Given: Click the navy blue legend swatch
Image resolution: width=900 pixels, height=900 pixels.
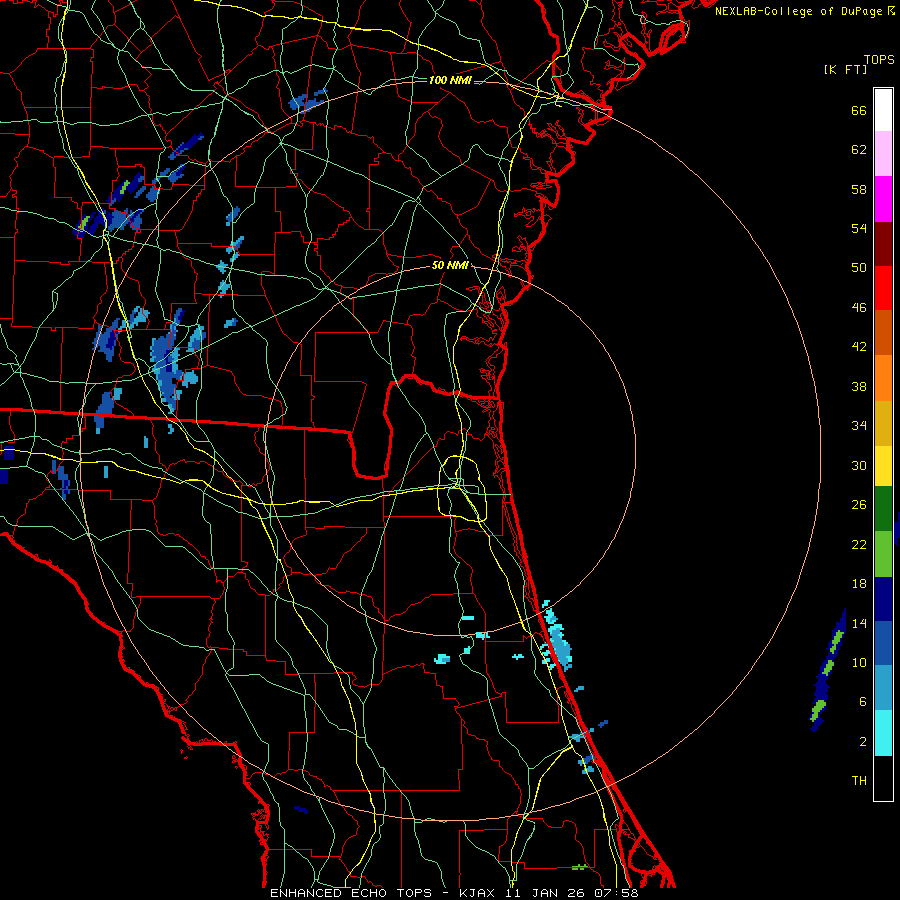Looking at the screenshot, I should click(x=883, y=599).
